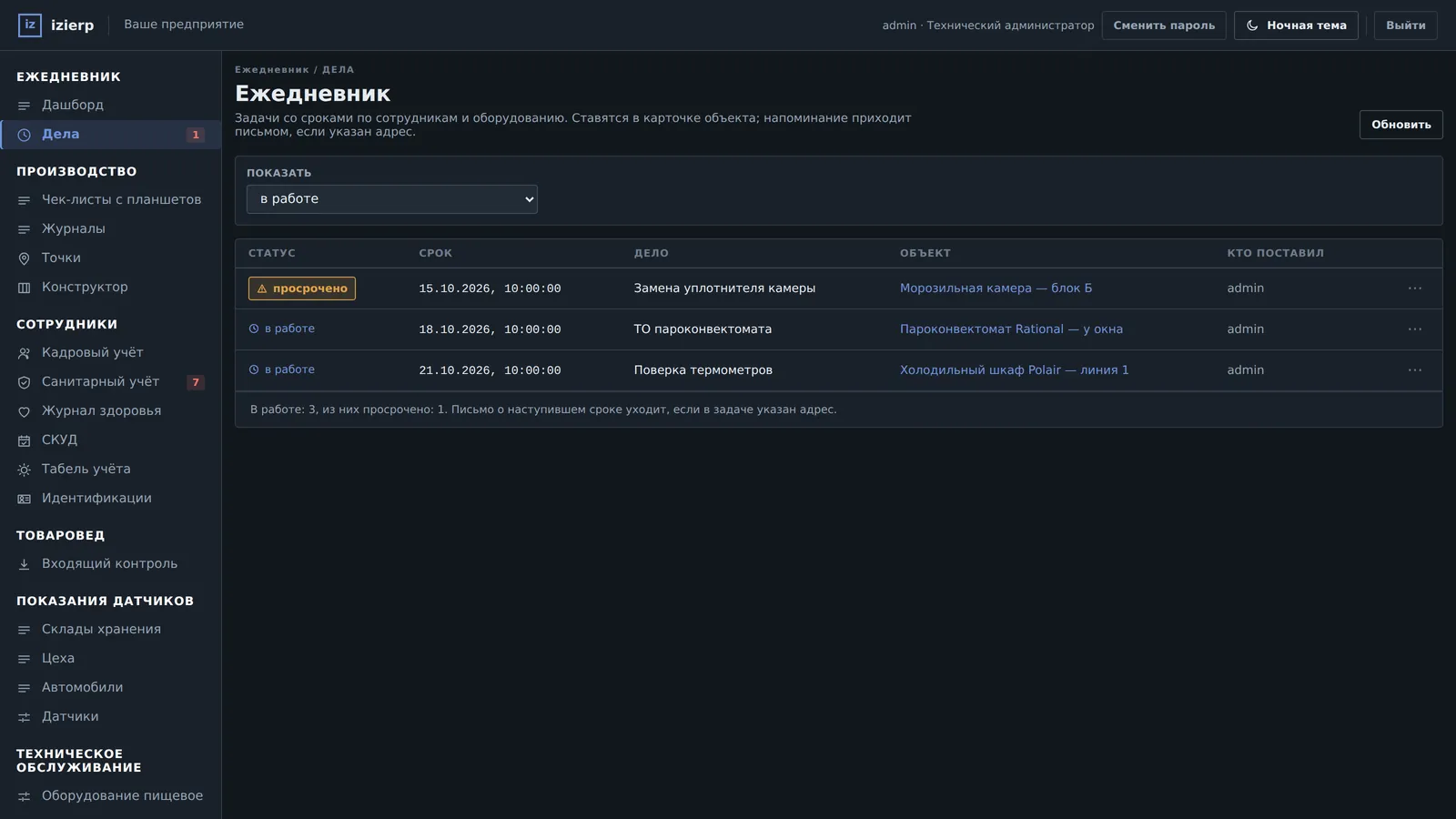Image resolution: width=1456 pixels, height=819 pixels.
Task: Open the three-dot menu for ТО пароконвектомата
Action: pyautogui.click(x=1415, y=329)
